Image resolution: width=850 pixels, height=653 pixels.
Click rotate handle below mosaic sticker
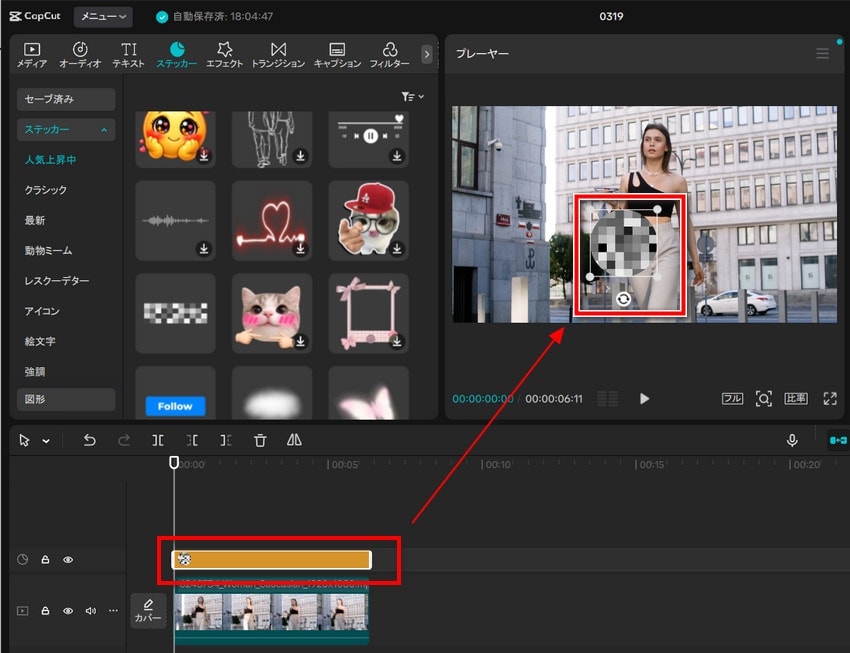point(624,299)
